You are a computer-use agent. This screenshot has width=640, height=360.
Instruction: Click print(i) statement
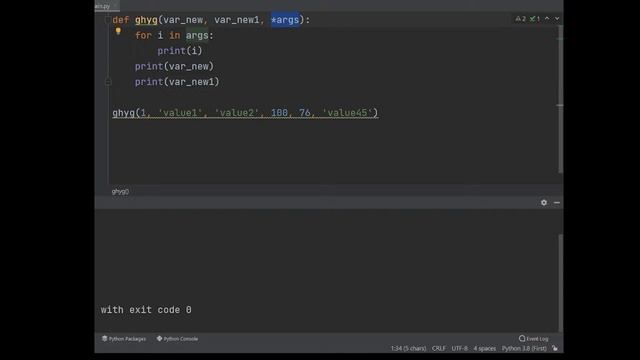(x=180, y=51)
